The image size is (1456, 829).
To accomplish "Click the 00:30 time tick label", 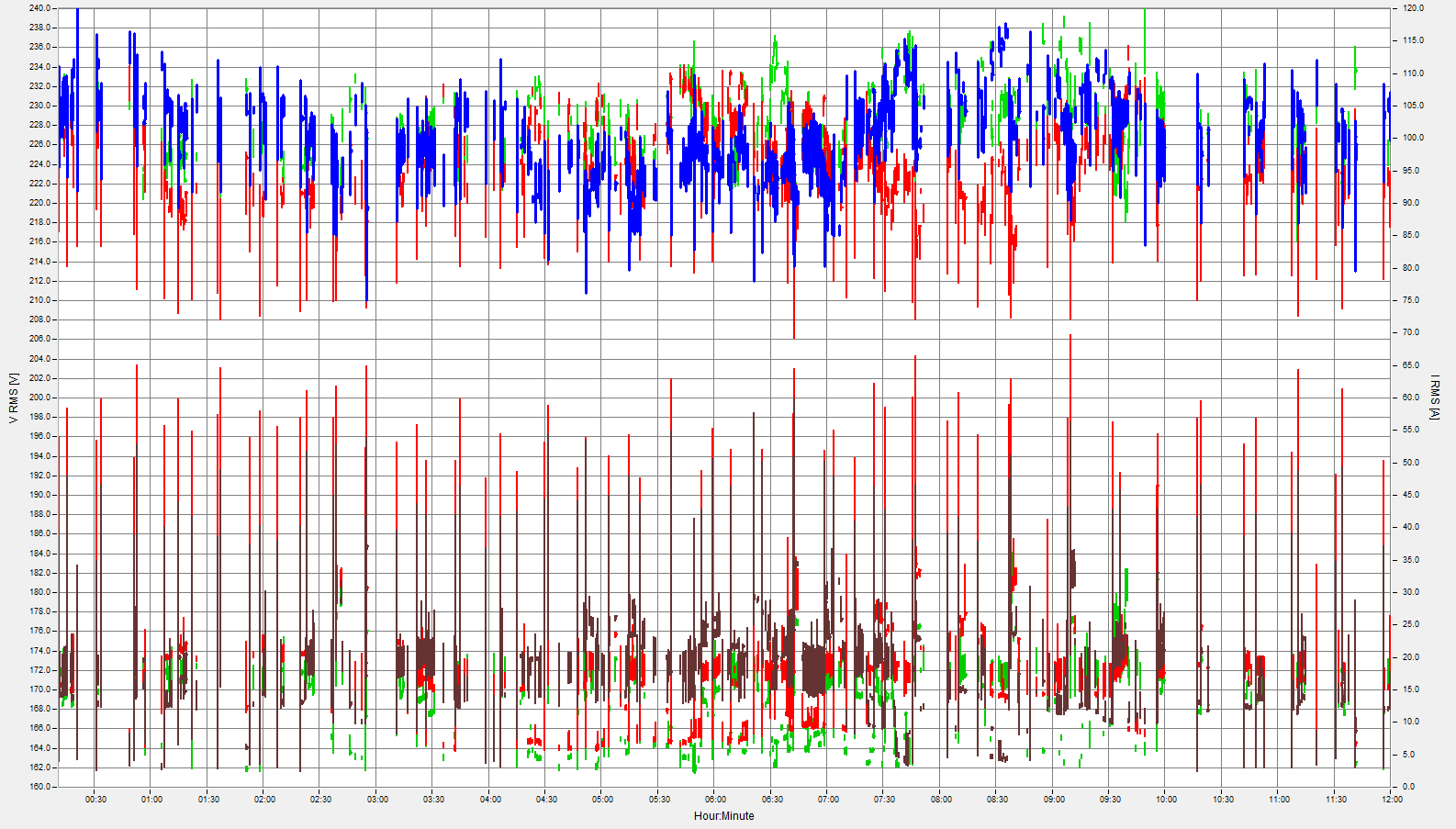I will 95,799.
